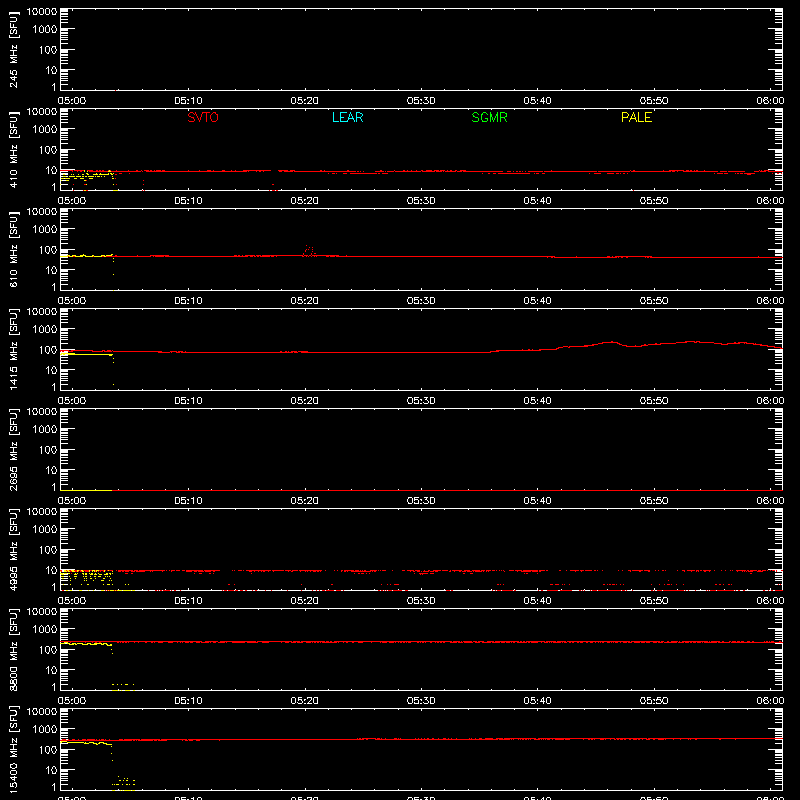
Task: Click 06:00 tick under the 2695 MHz plot
Action: 770,501
